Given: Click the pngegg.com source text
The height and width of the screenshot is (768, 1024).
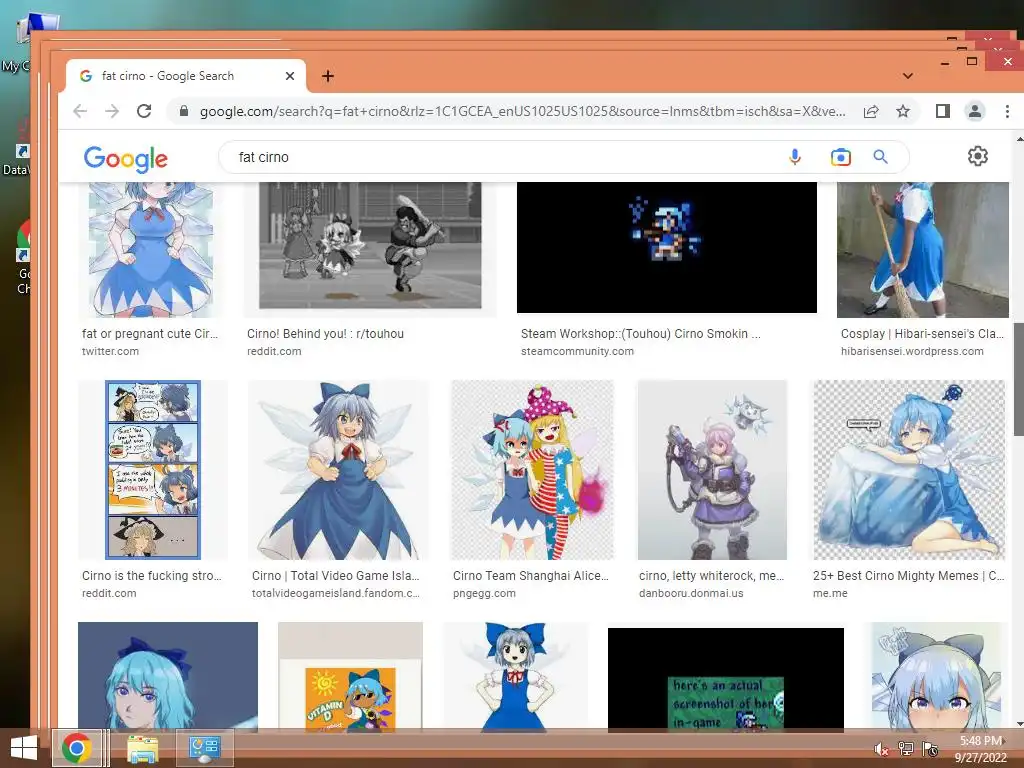Looking at the screenshot, I should 484,594.
